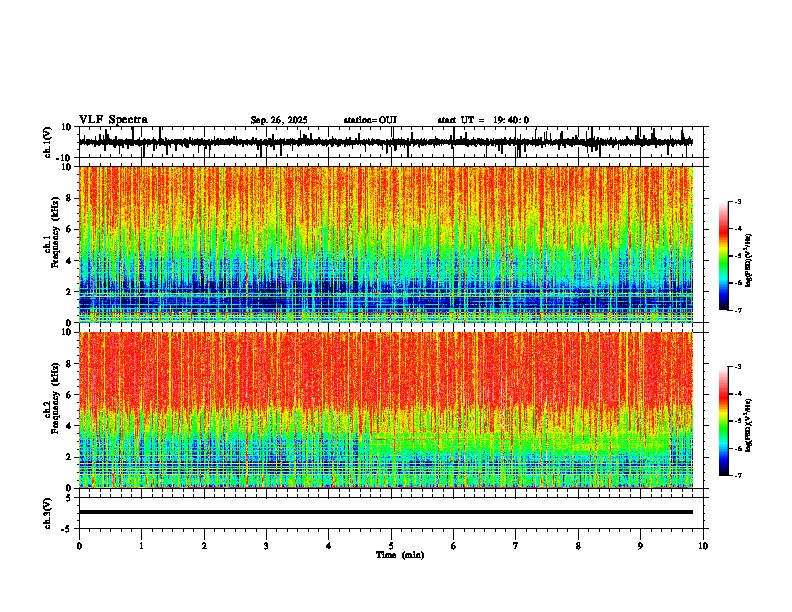Image resolution: width=792 pixels, height=612 pixels.
Task: Click the ch.1 spectrogram plot
Action: [x=385, y=244]
